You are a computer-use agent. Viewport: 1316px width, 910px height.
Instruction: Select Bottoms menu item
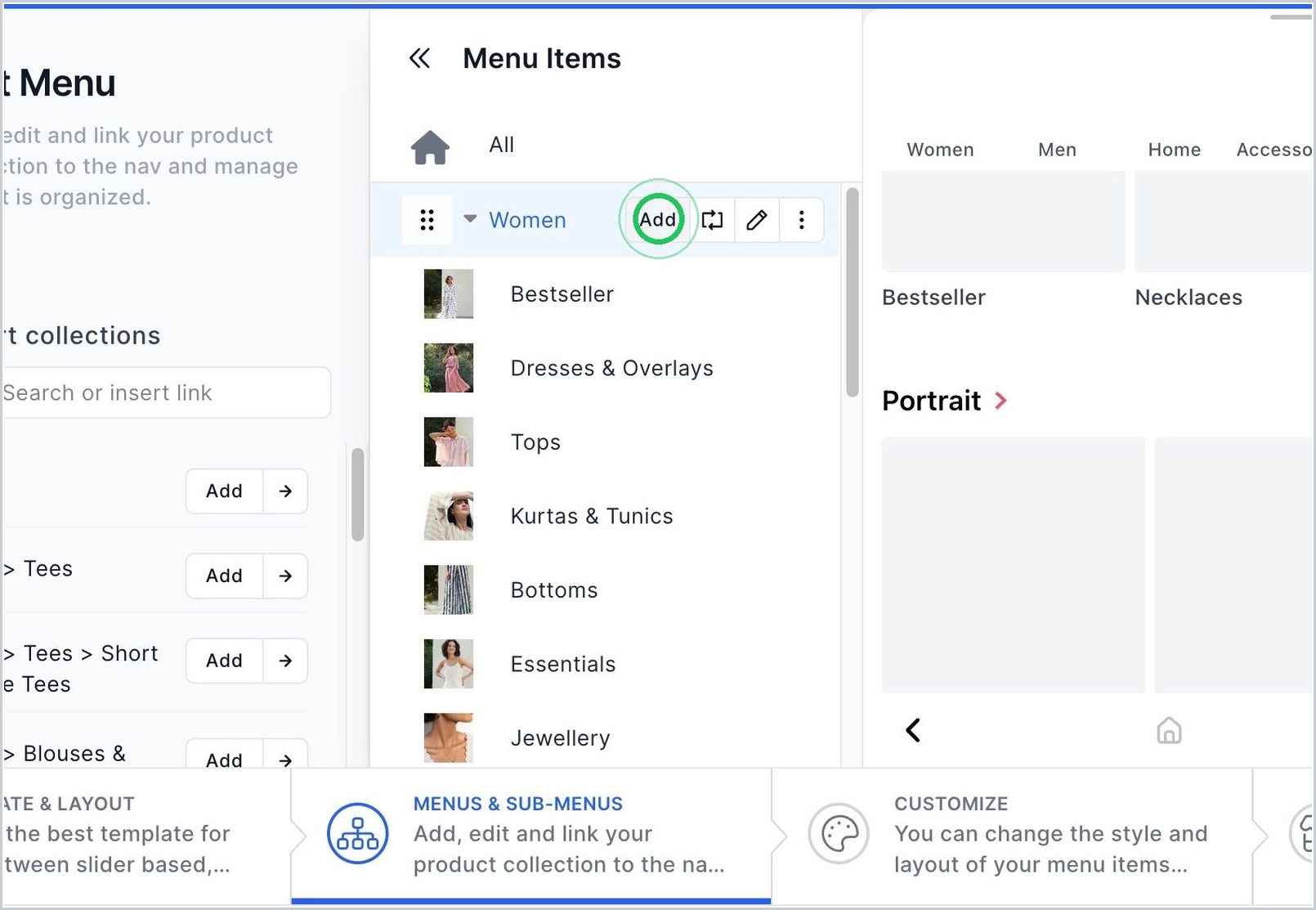554,590
